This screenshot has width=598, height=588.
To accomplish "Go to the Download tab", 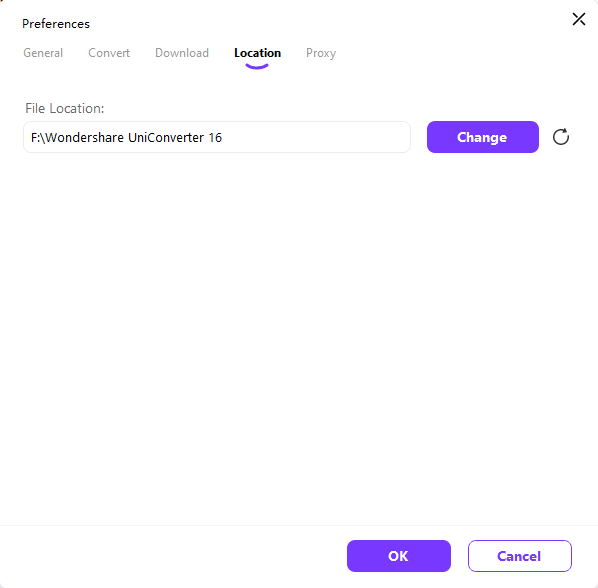I will coord(182,53).
